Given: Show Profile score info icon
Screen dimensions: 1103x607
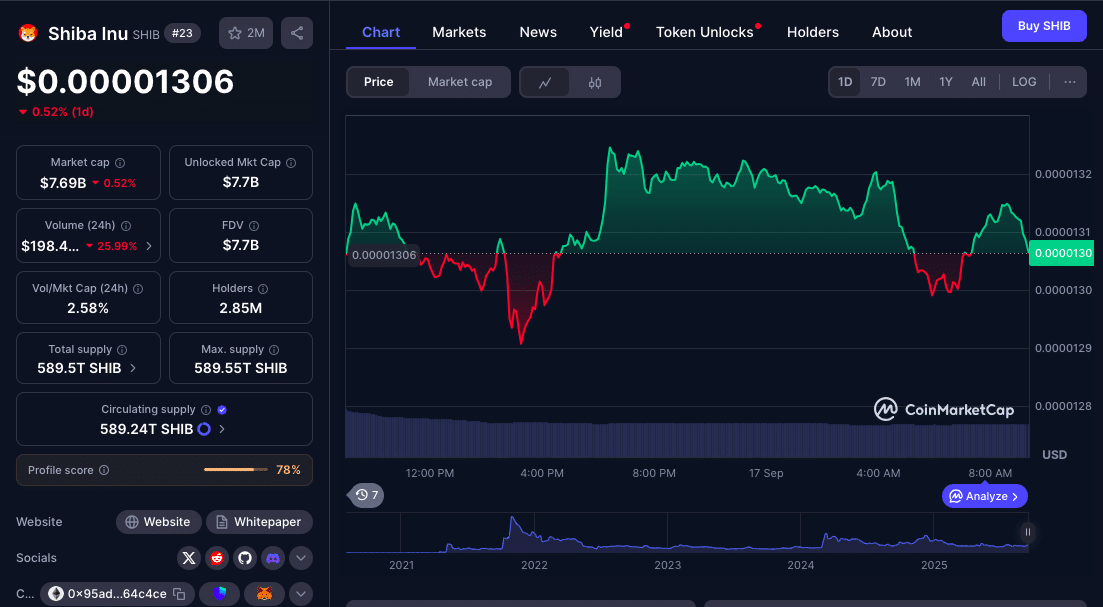Looking at the screenshot, I should pyautogui.click(x=104, y=470).
